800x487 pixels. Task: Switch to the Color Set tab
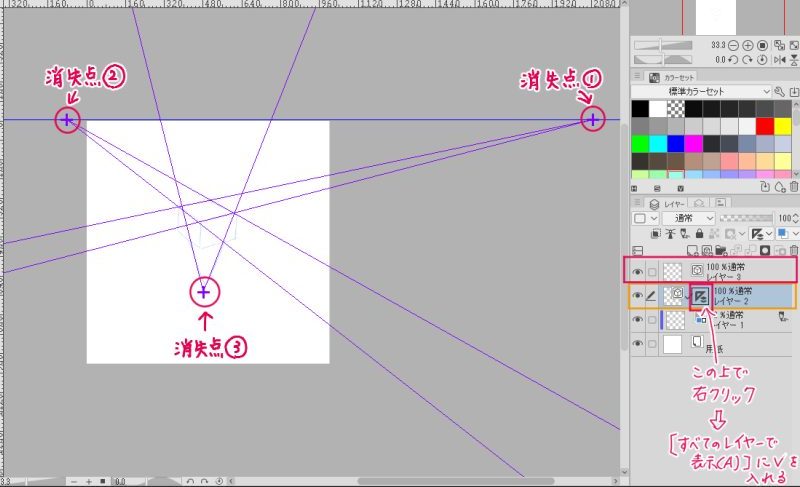[x=678, y=76]
